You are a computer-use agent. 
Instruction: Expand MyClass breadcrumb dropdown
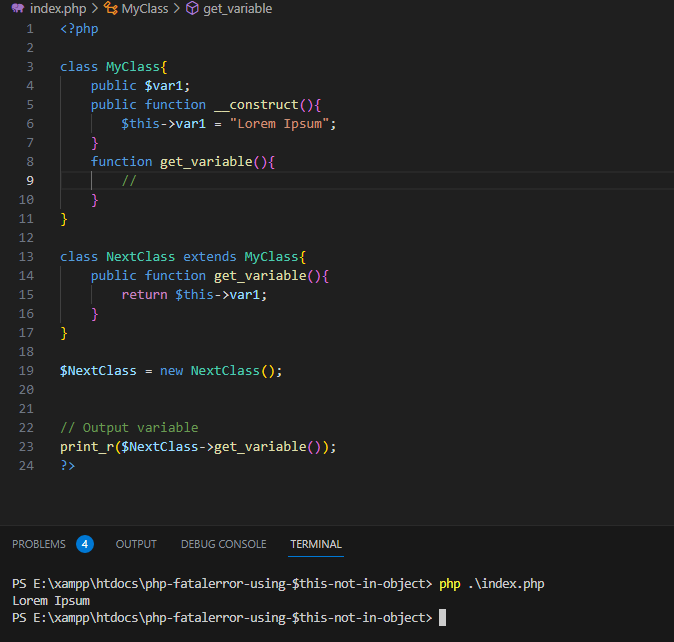(x=145, y=9)
